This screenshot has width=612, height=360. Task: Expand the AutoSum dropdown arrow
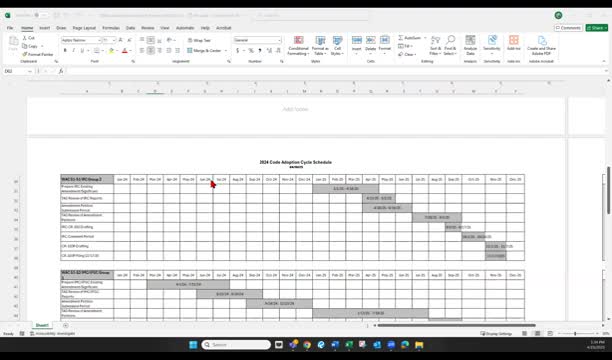(425, 38)
